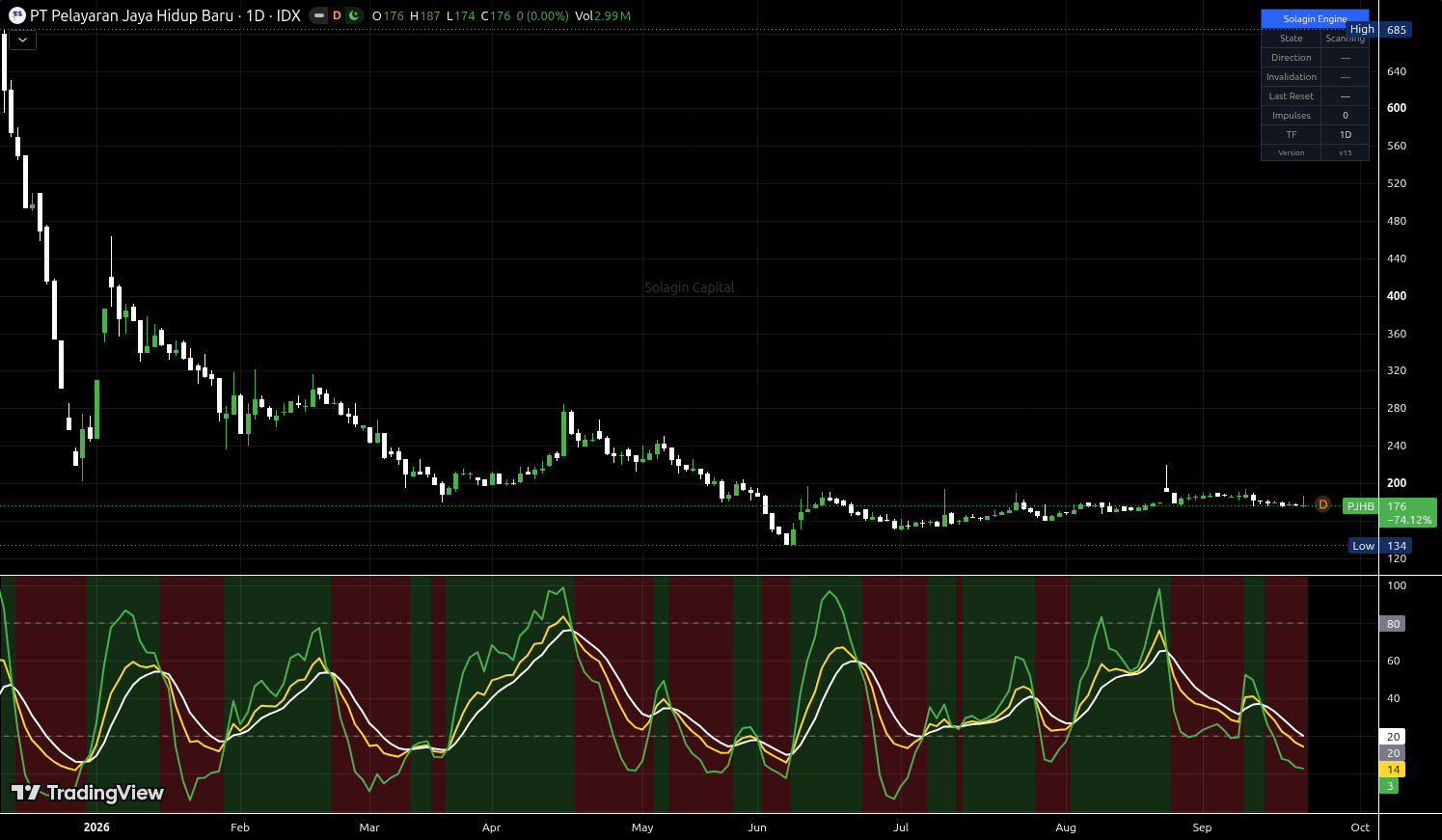Screen dimensions: 1442x840
Task: Click the State label cell in the table
Action: coord(1291,39)
